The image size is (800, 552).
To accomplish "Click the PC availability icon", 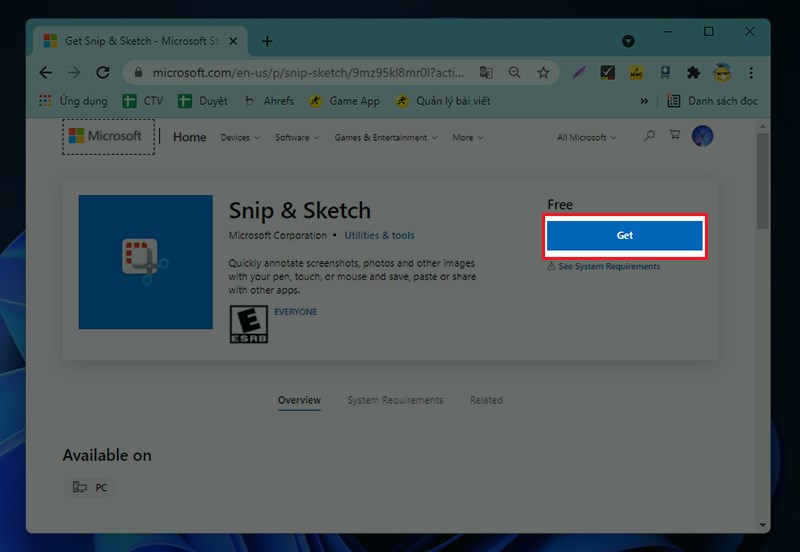I will coord(80,487).
